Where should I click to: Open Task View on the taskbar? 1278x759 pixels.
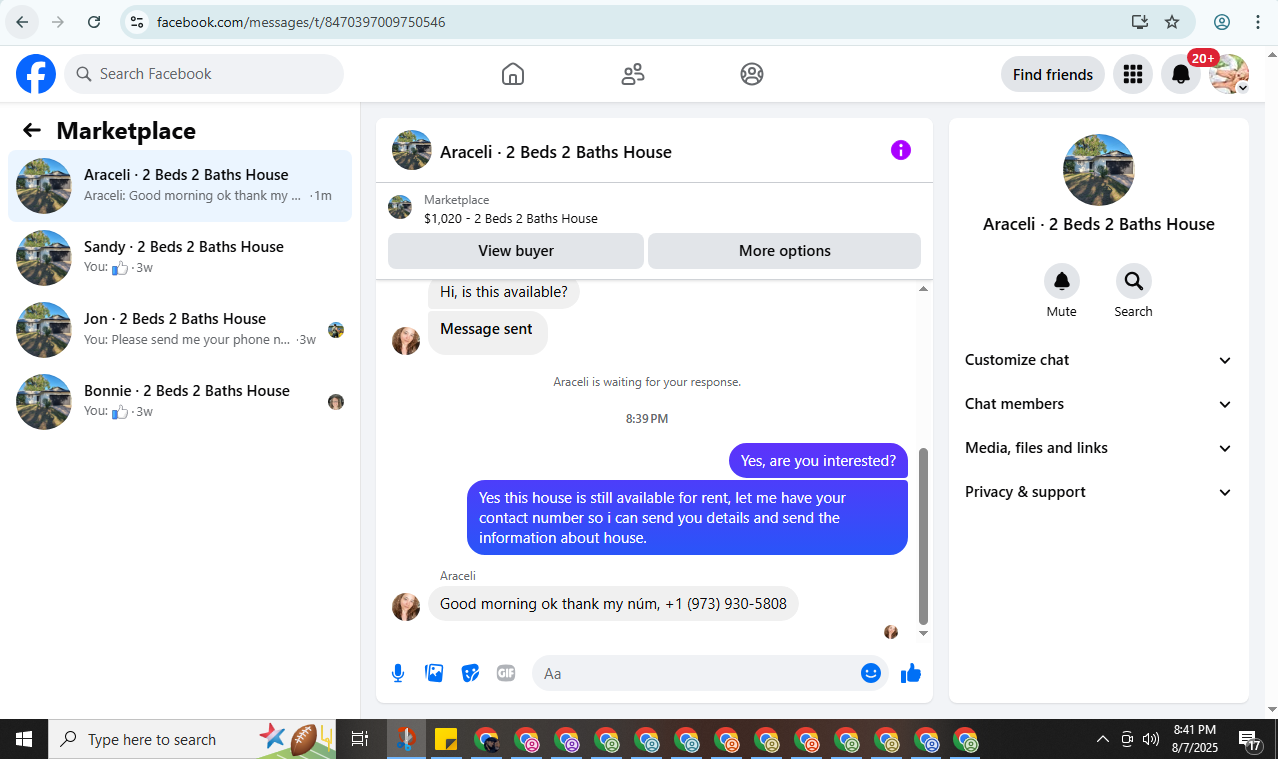point(359,739)
